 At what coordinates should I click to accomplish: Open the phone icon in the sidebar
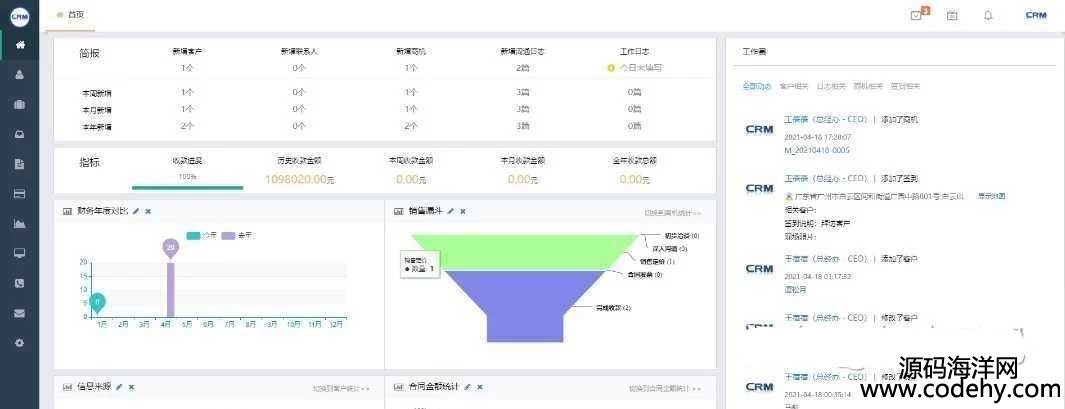click(x=20, y=283)
